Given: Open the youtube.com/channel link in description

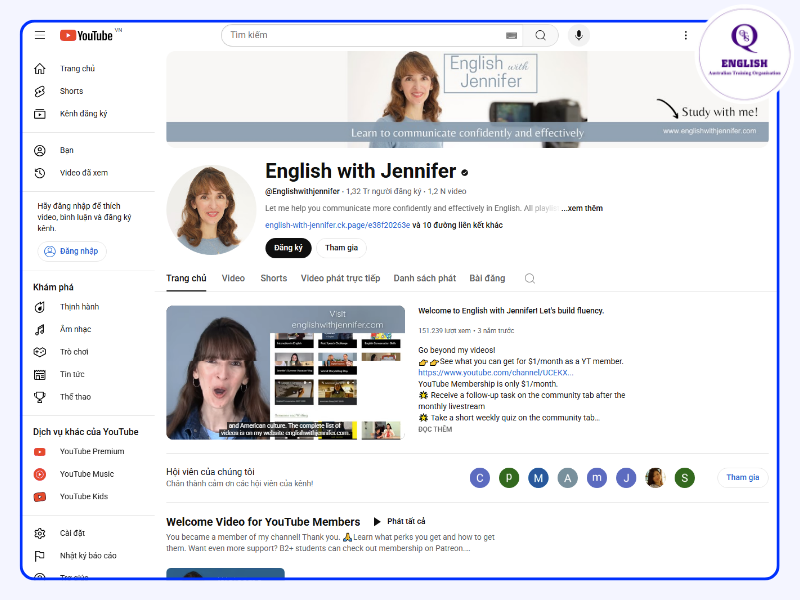Looking at the screenshot, I should 495,372.
